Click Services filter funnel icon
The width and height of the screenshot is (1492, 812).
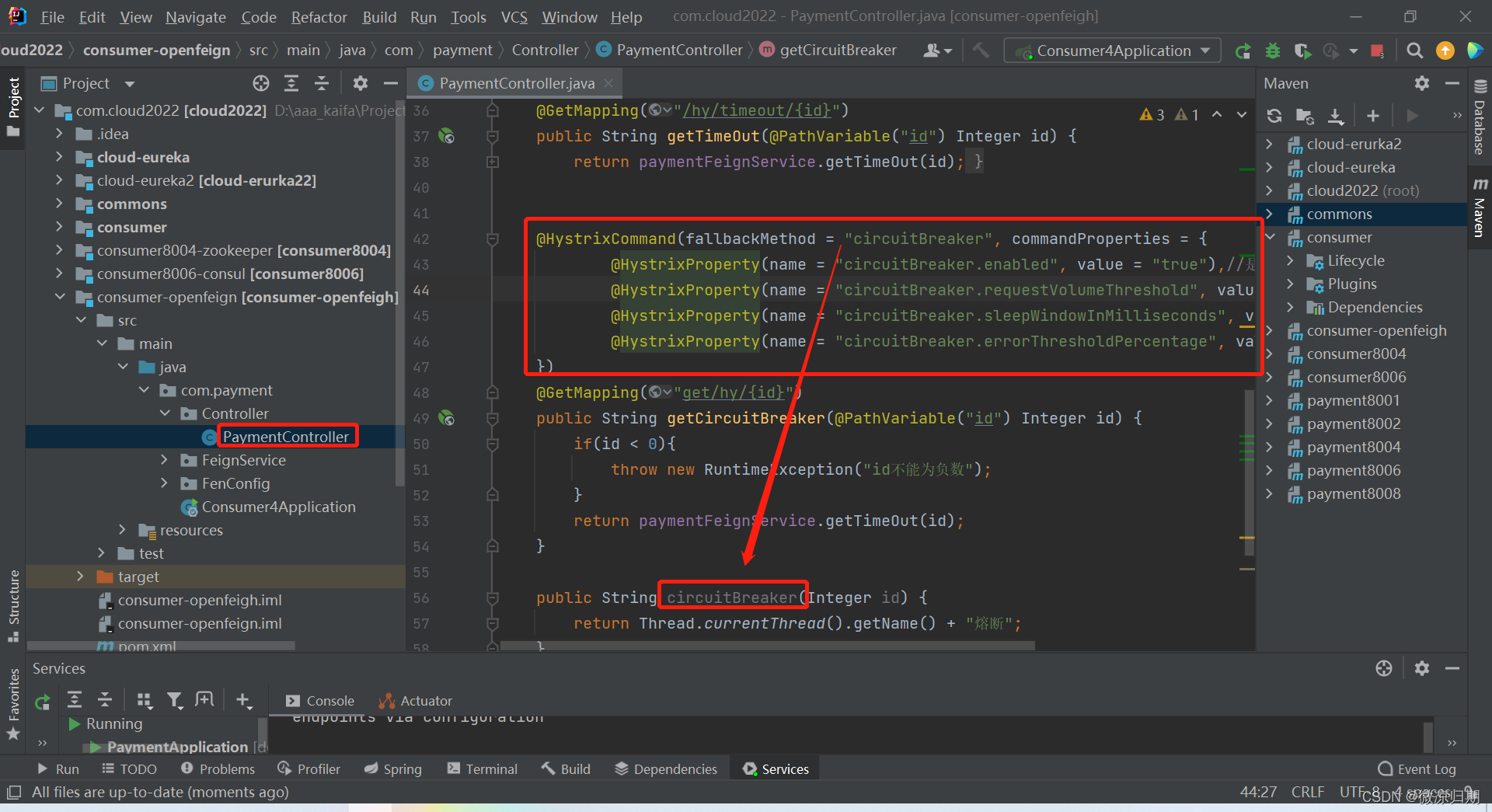(x=175, y=700)
